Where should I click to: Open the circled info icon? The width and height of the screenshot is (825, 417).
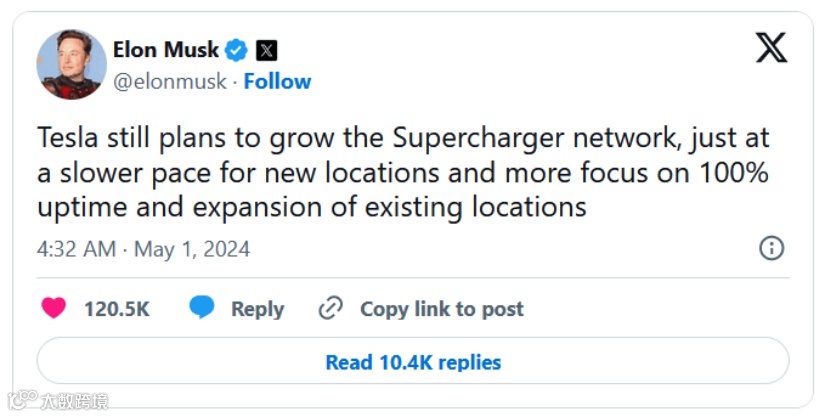click(x=771, y=248)
